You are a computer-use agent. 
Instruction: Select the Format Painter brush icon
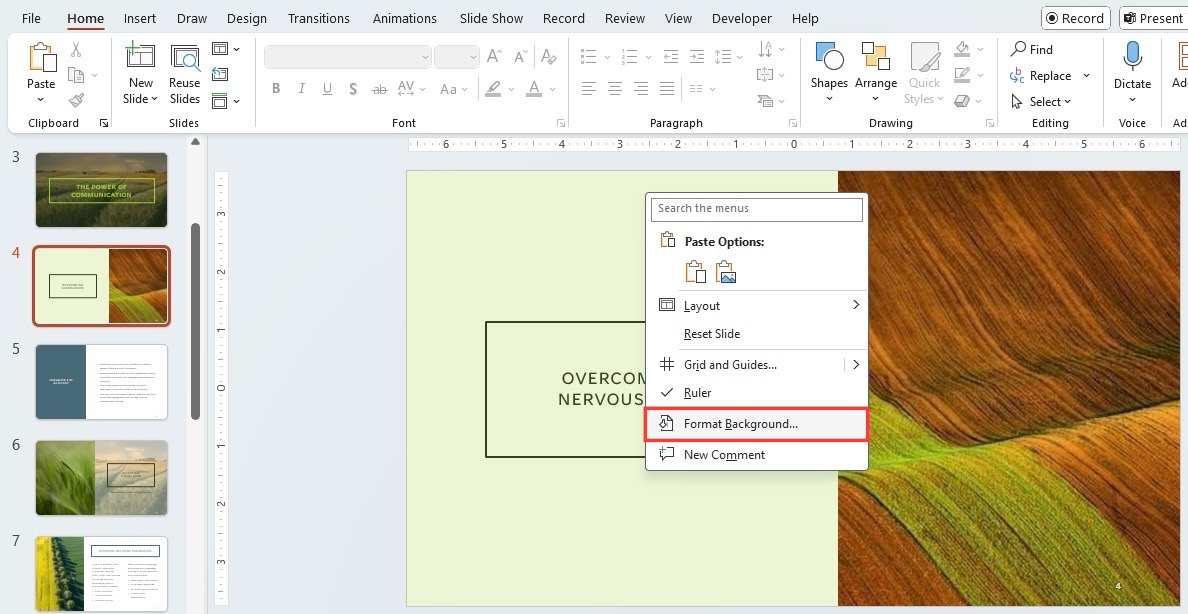point(76,101)
